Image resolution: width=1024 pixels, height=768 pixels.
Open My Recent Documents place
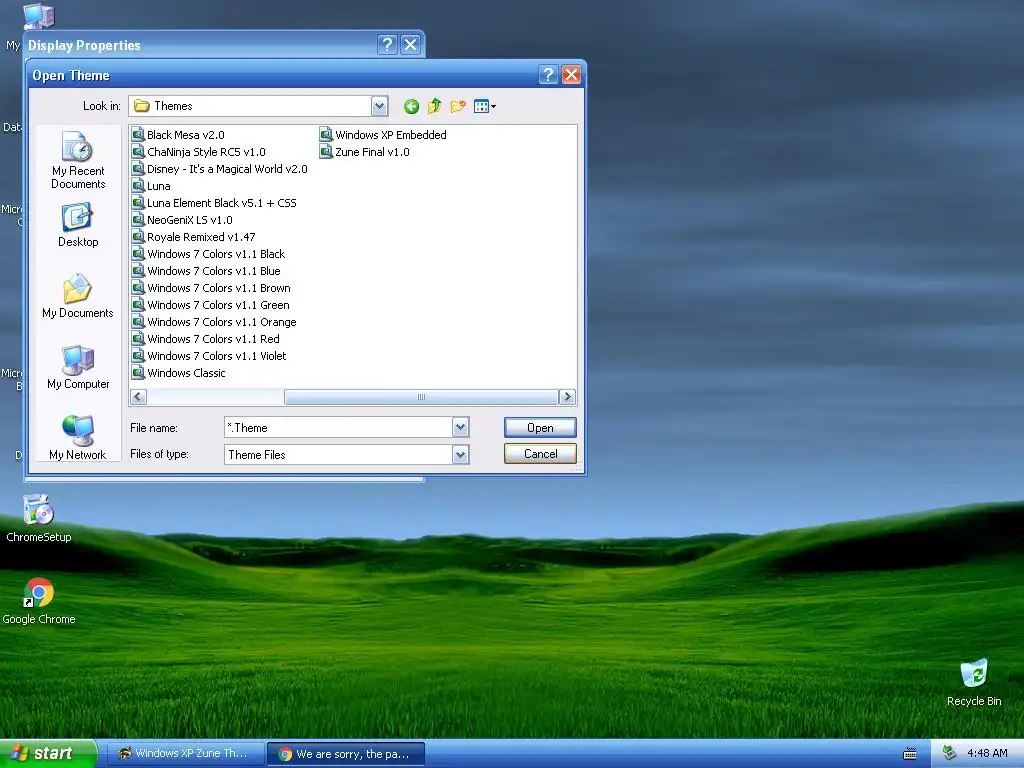(x=78, y=160)
